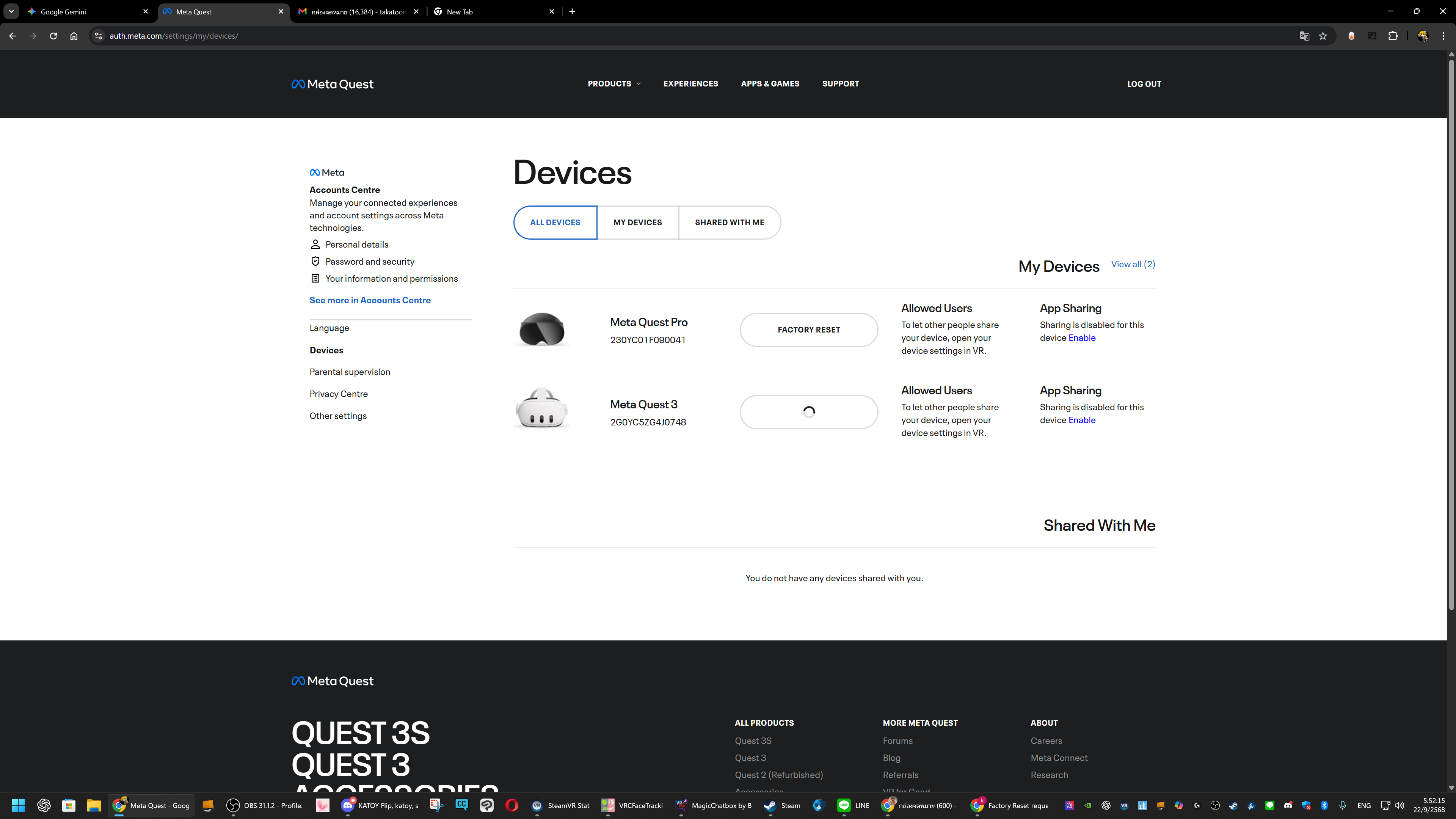Open Chrome three-dot menu
Image resolution: width=1456 pixels, height=819 pixels.
[x=1443, y=36]
